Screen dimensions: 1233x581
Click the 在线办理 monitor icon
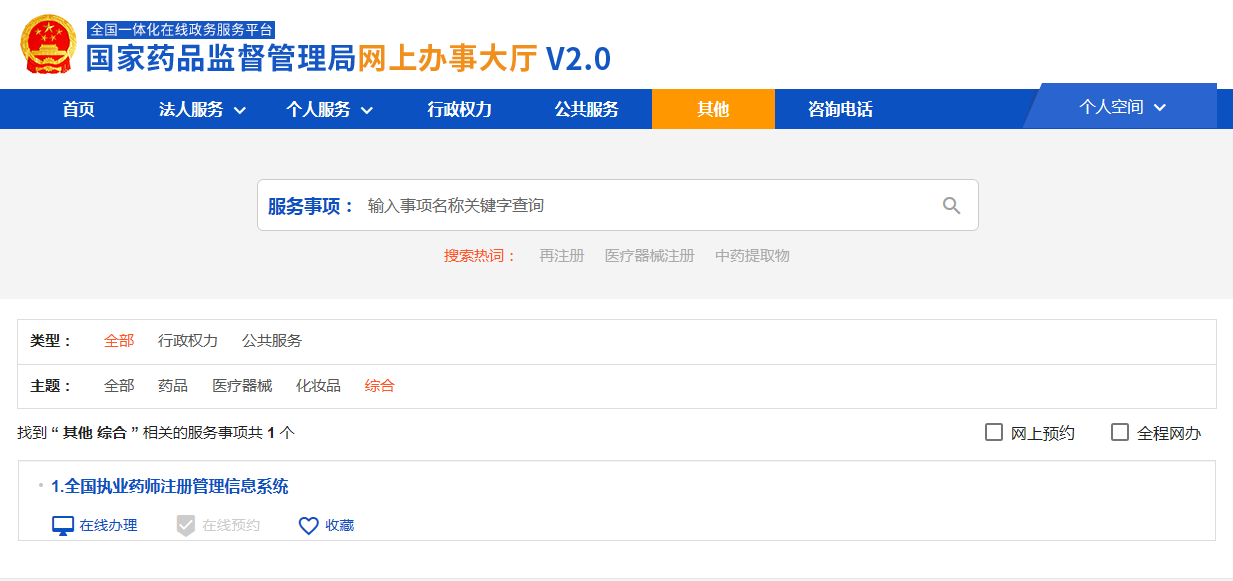(x=63, y=526)
